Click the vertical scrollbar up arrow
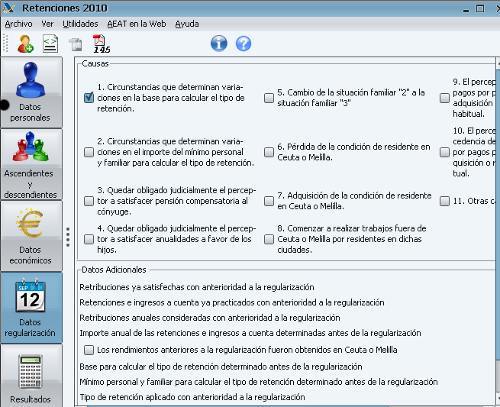The width and height of the screenshot is (500, 407). 498,63
